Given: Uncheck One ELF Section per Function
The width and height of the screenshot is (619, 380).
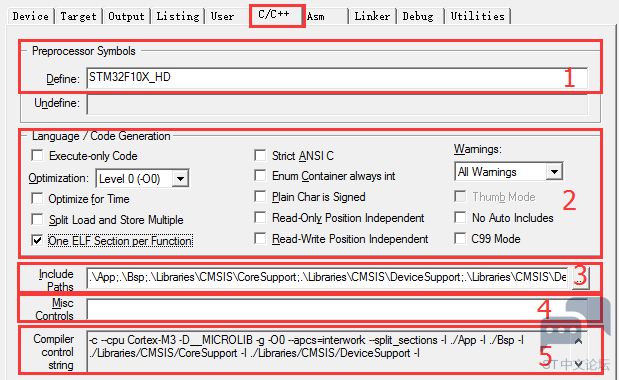Looking at the screenshot, I should coord(37,240).
